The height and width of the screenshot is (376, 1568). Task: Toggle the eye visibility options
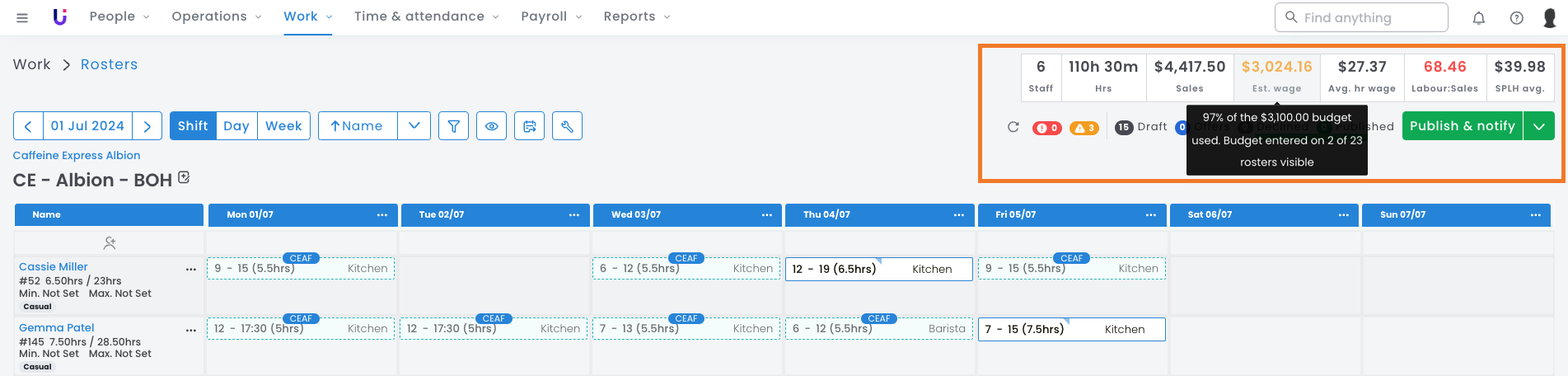point(492,126)
